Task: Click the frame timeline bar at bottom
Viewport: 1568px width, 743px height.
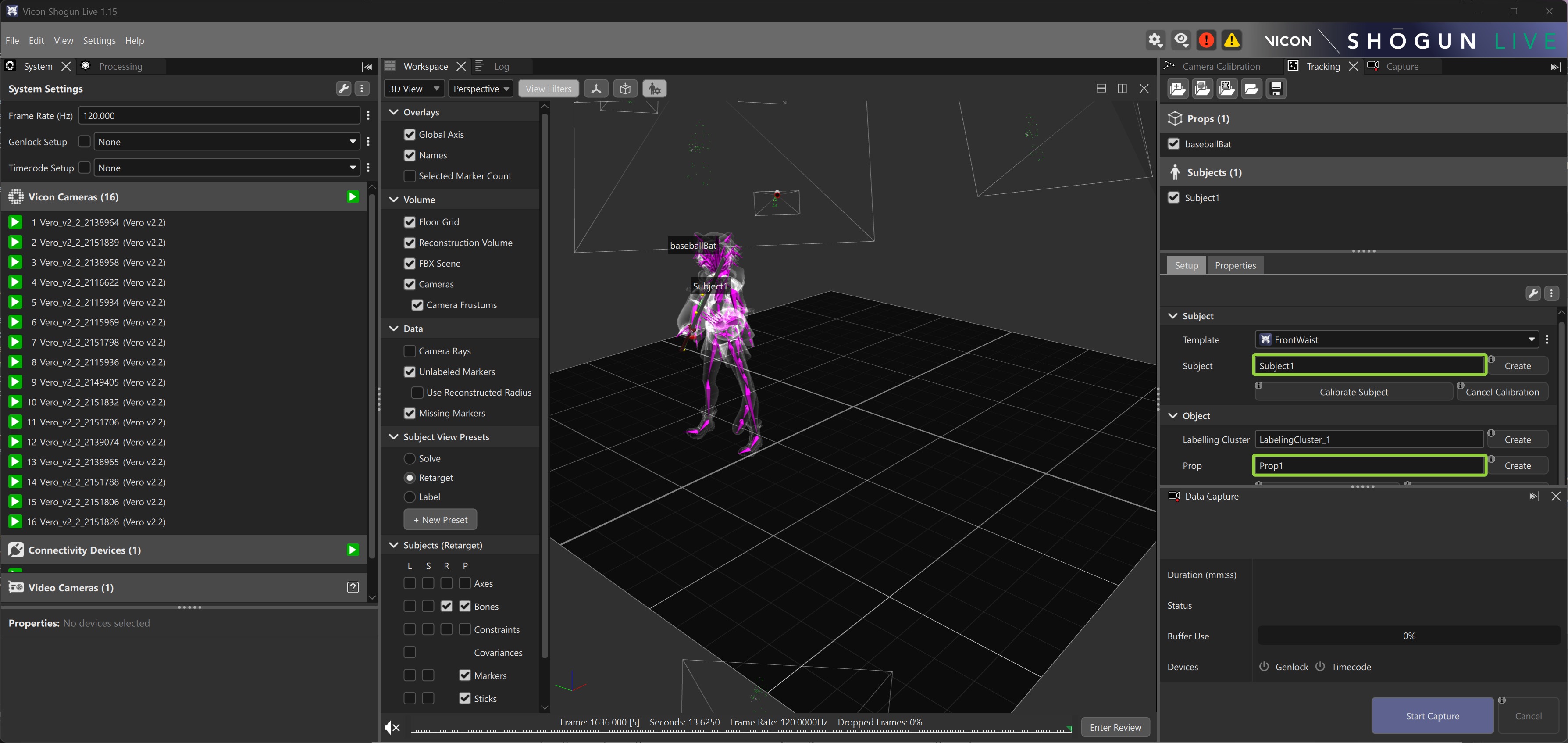Action: (740, 731)
